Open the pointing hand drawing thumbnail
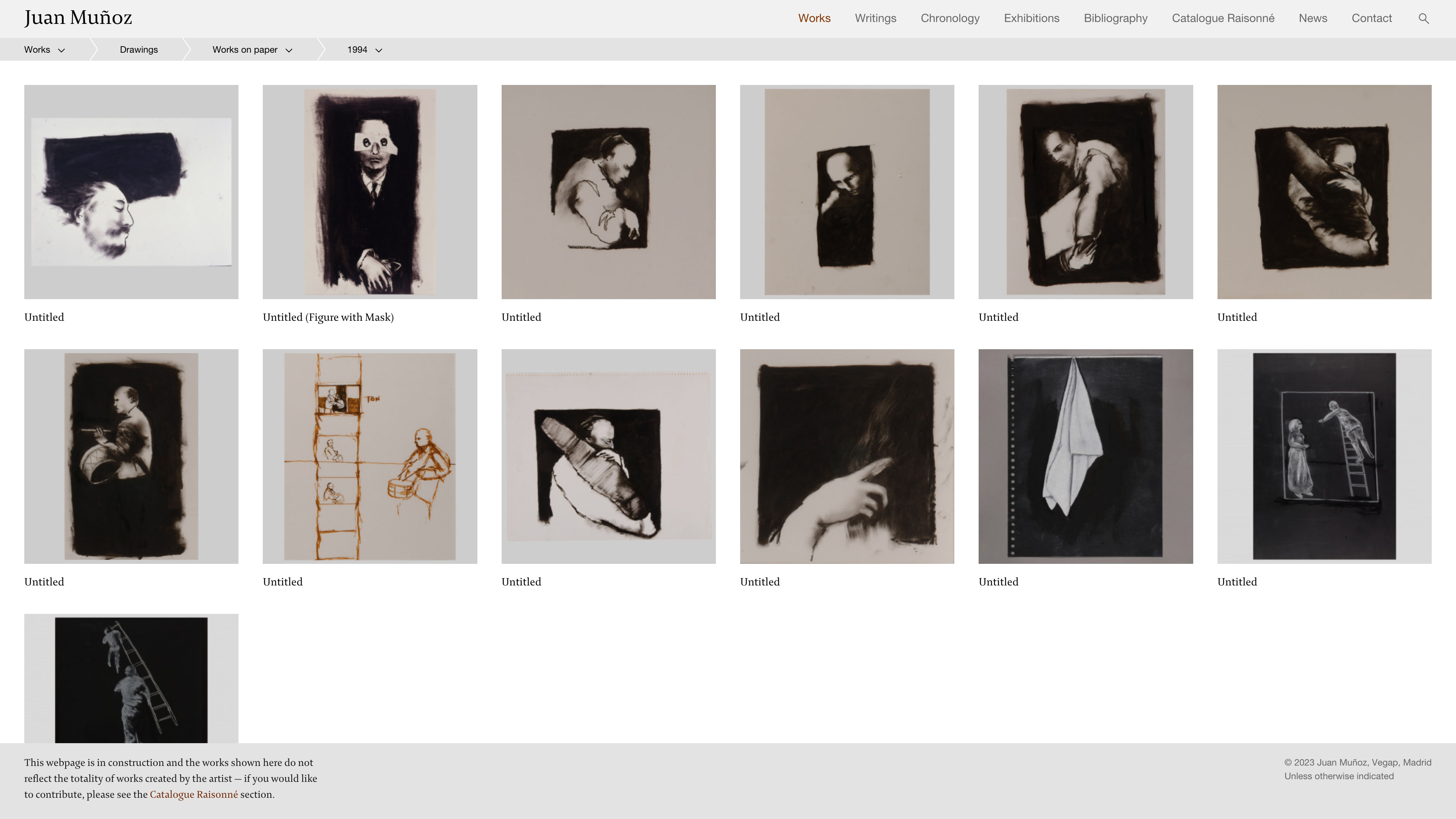The image size is (1456, 819). pyautogui.click(x=847, y=456)
